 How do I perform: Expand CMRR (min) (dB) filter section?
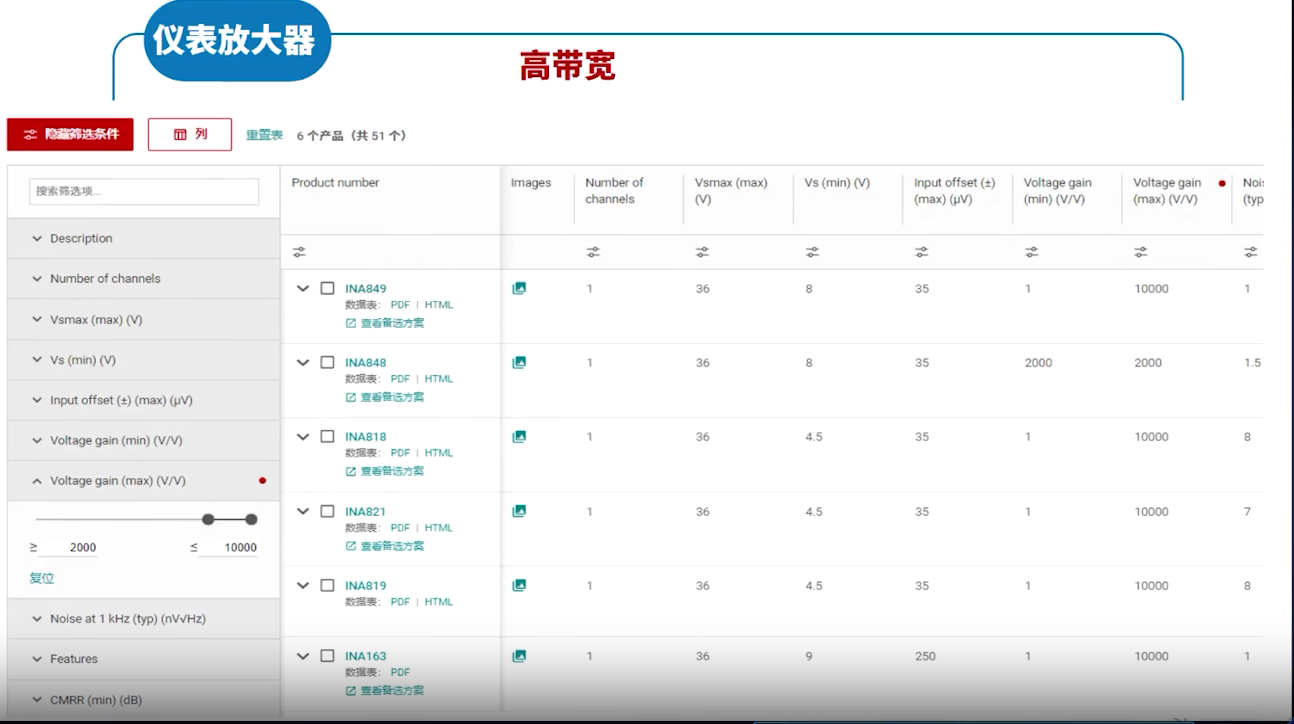(x=143, y=700)
